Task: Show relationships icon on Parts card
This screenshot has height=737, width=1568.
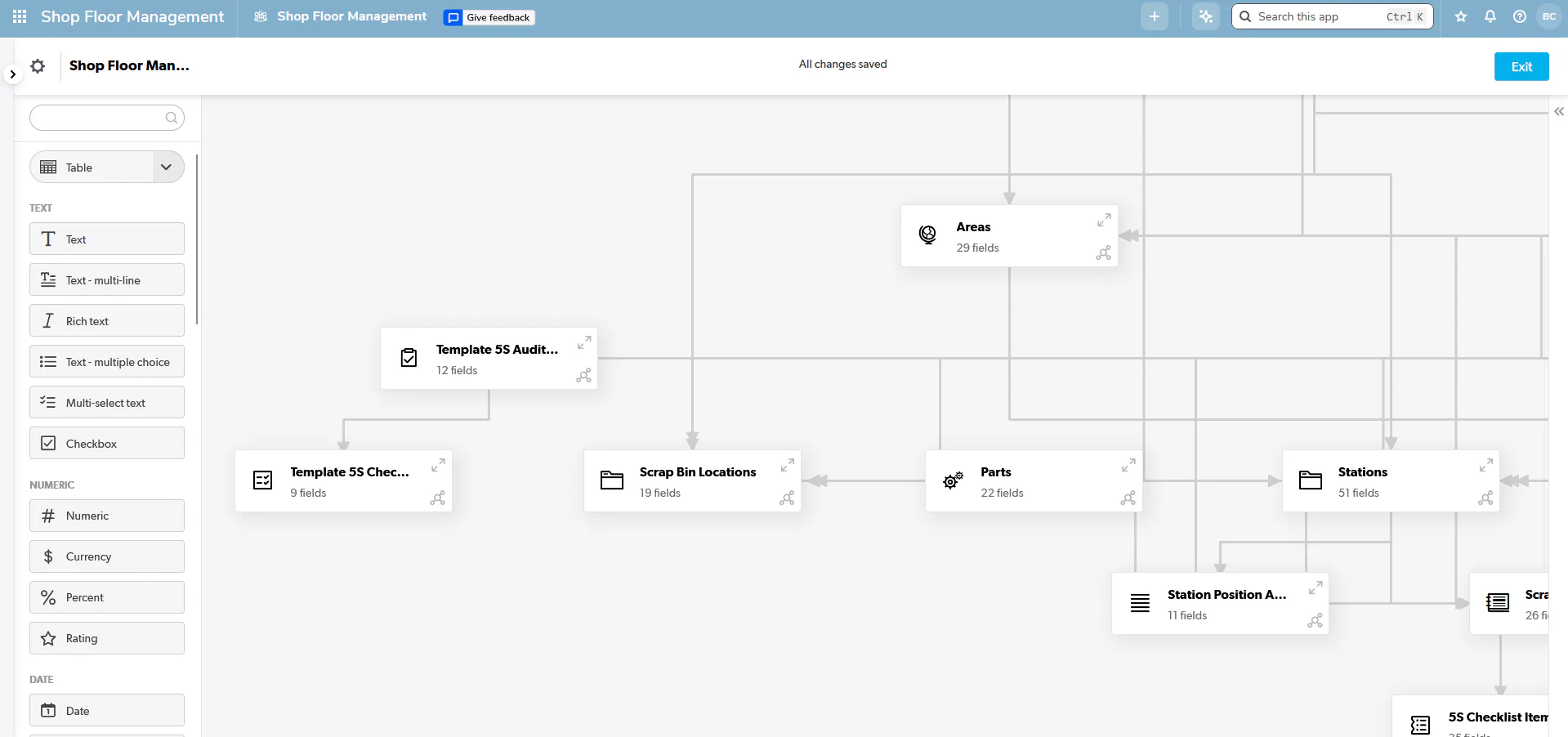Action: click(x=1128, y=498)
